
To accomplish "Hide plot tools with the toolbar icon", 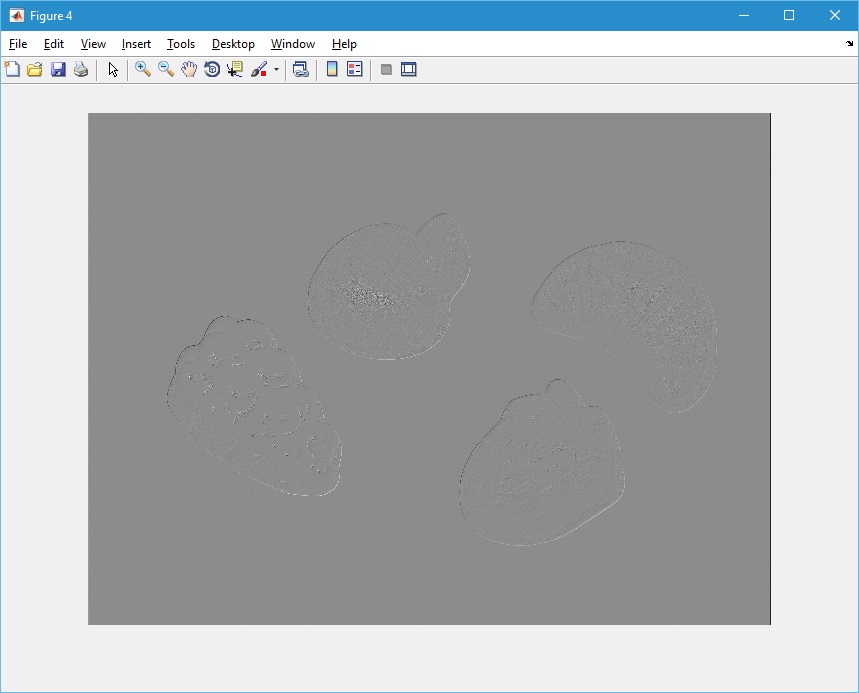I will click(x=386, y=69).
